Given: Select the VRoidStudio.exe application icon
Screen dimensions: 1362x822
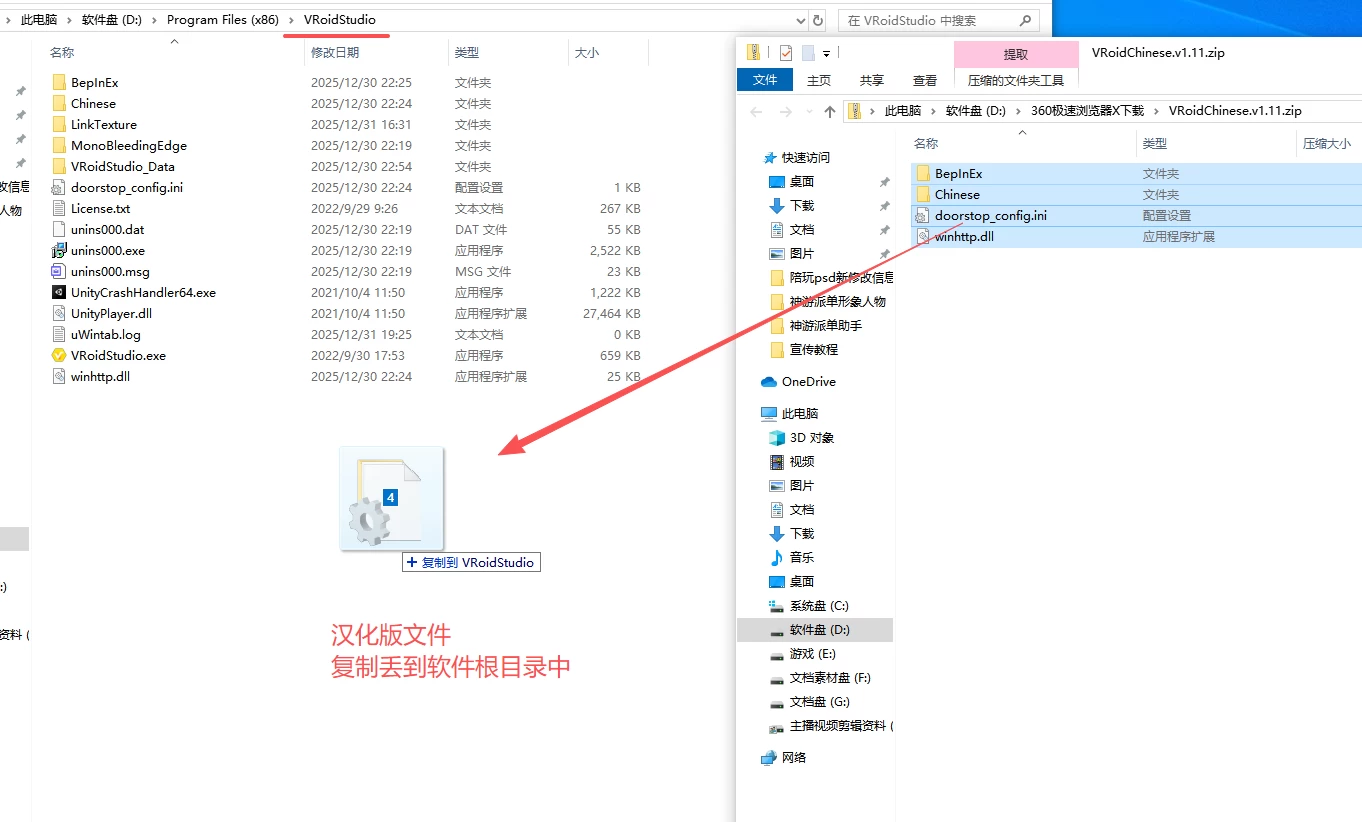Looking at the screenshot, I should [x=59, y=356].
